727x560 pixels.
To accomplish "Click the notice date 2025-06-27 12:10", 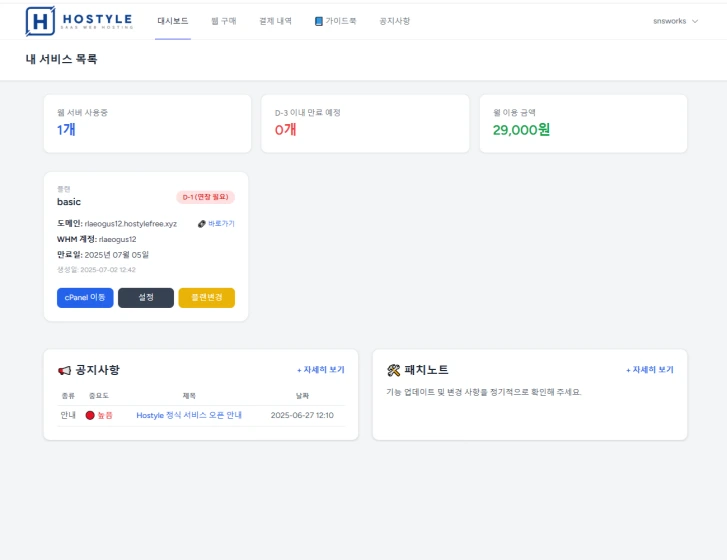I will (x=302, y=415).
